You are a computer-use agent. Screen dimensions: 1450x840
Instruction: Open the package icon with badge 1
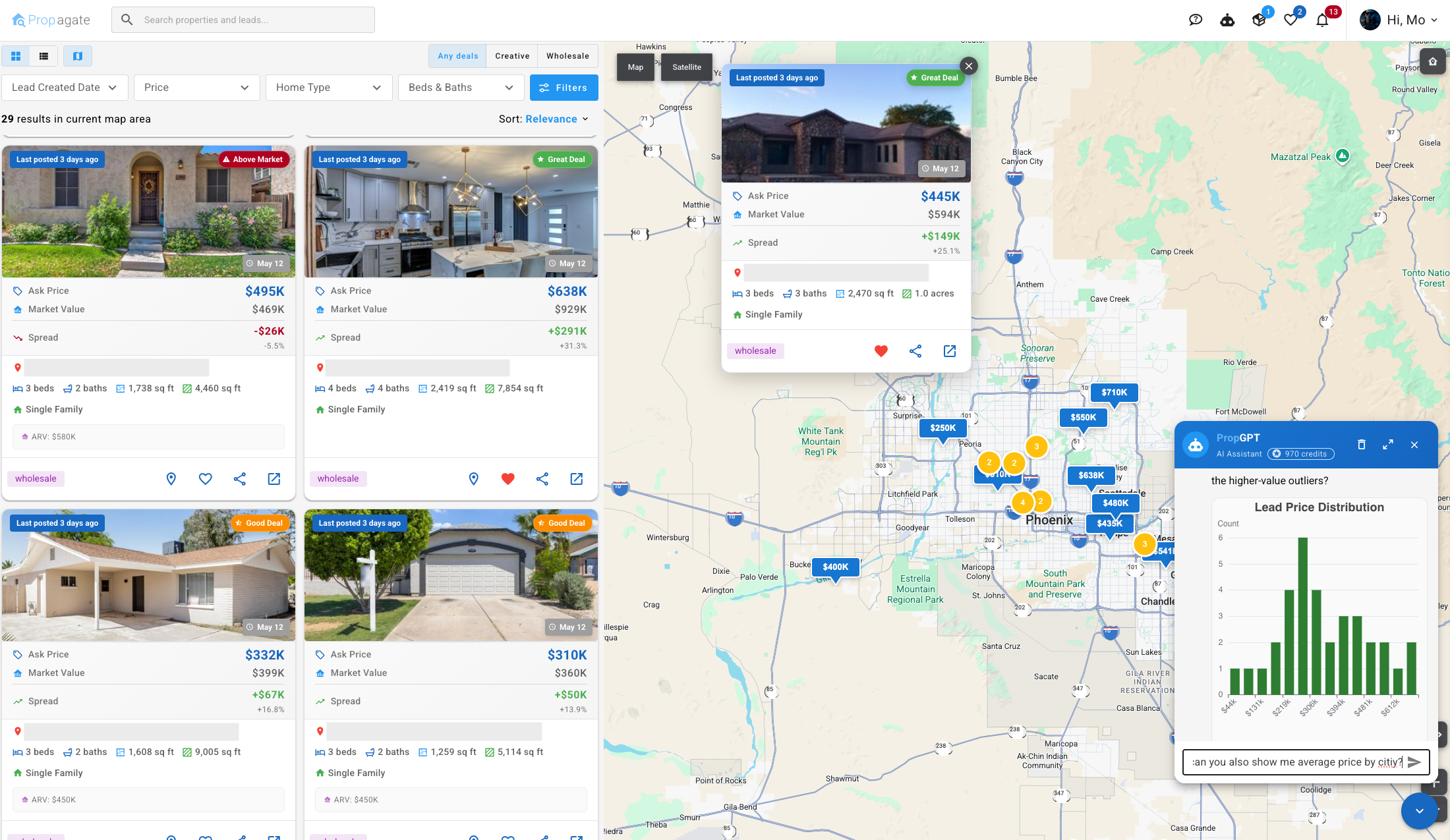click(x=1259, y=20)
